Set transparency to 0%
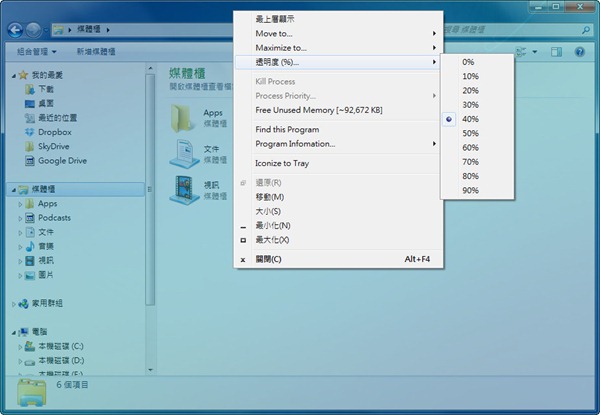This screenshot has width=600, height=415. 477,62
